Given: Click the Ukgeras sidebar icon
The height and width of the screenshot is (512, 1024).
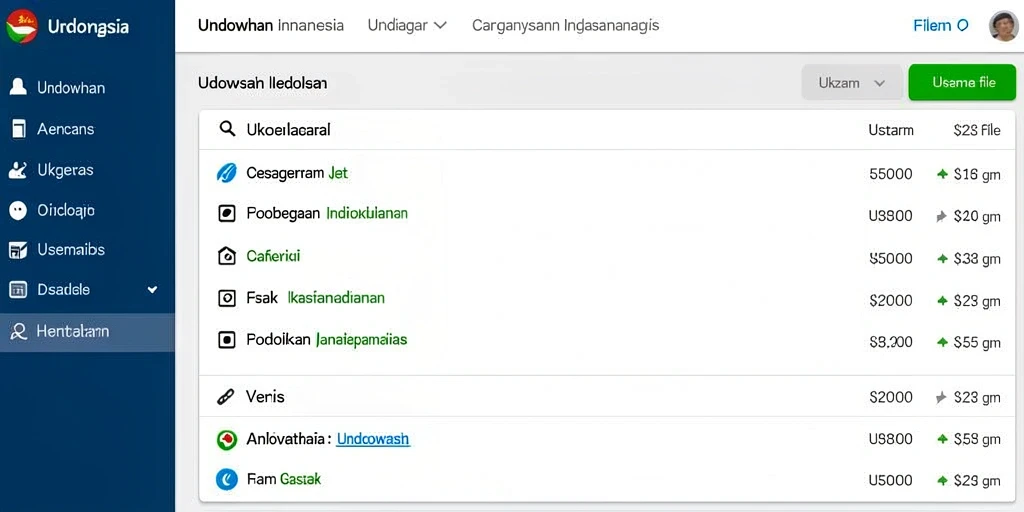Looking at the screenshot, I should (x=18, y=170).
